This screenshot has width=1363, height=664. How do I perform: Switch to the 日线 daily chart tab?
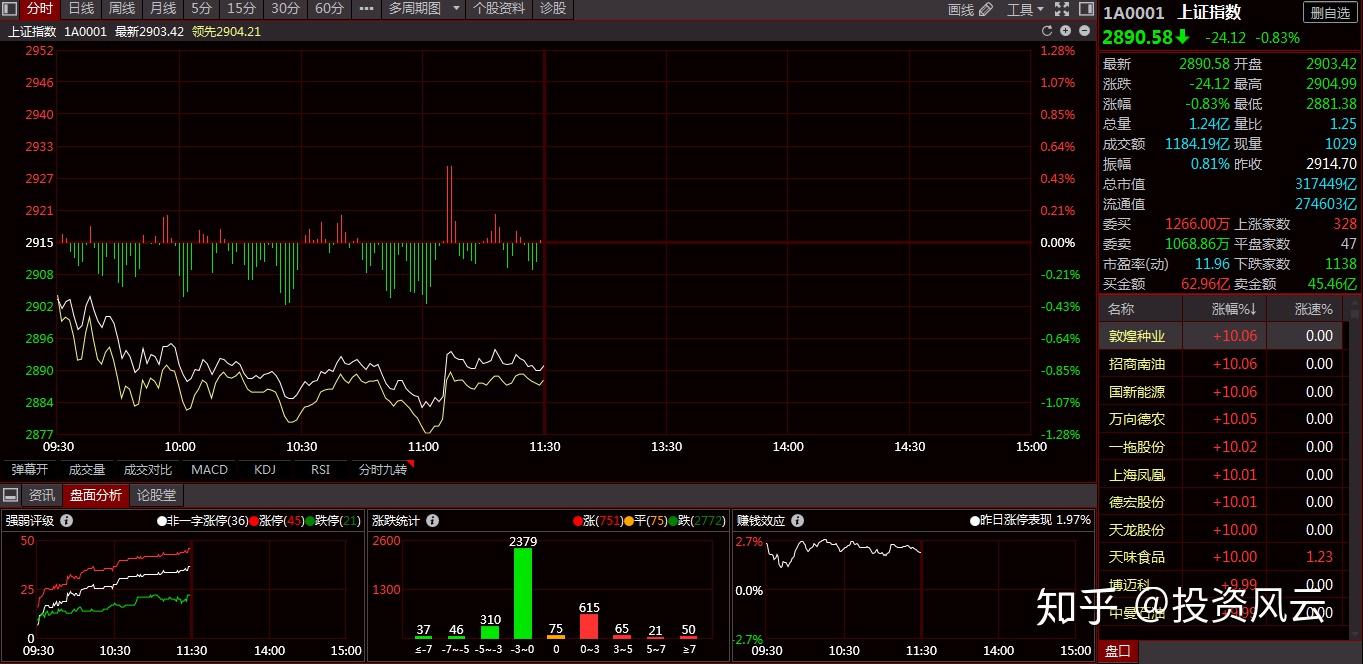point(81,9)
